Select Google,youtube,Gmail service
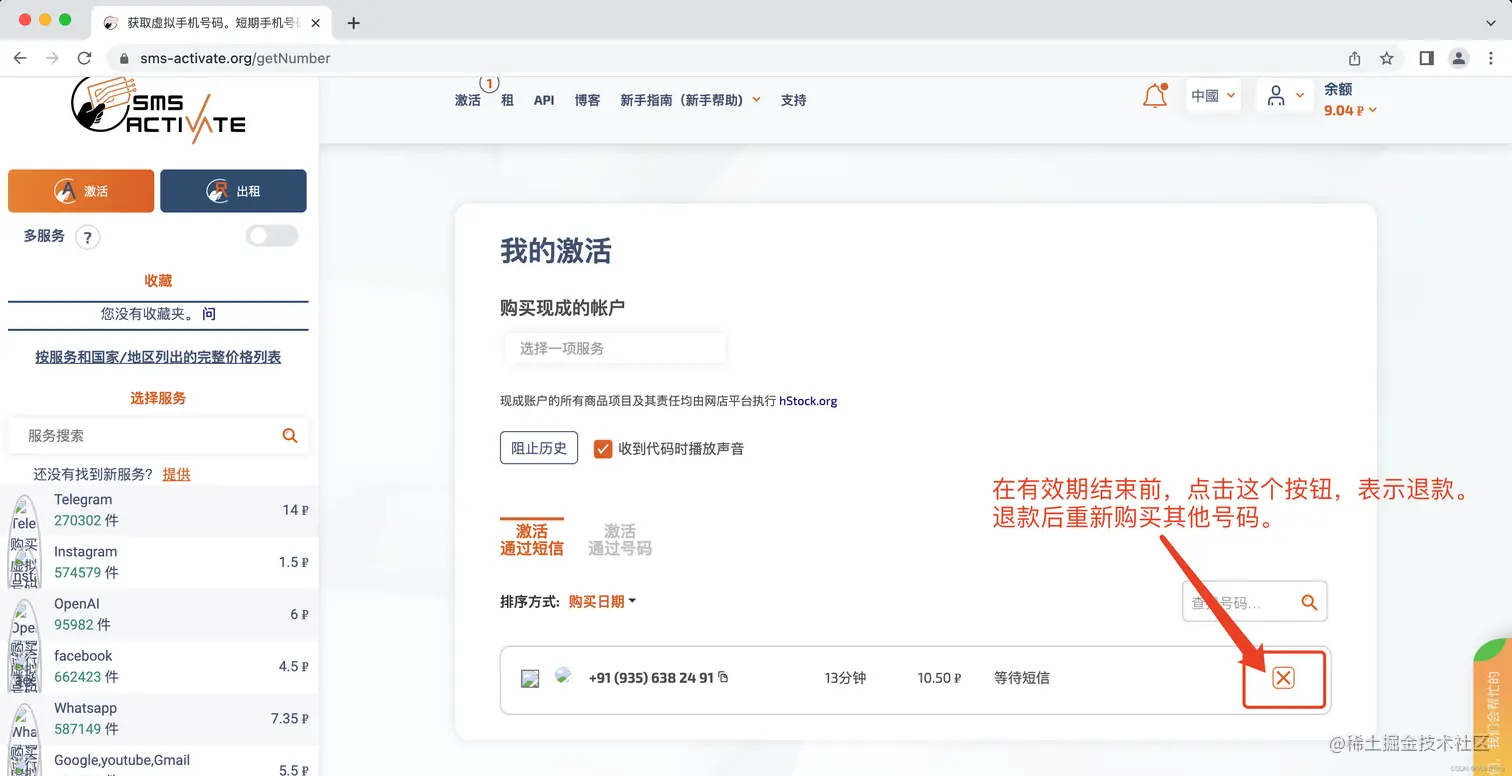Viewport: 1512px width, 776px height. [x=159, y=761]
